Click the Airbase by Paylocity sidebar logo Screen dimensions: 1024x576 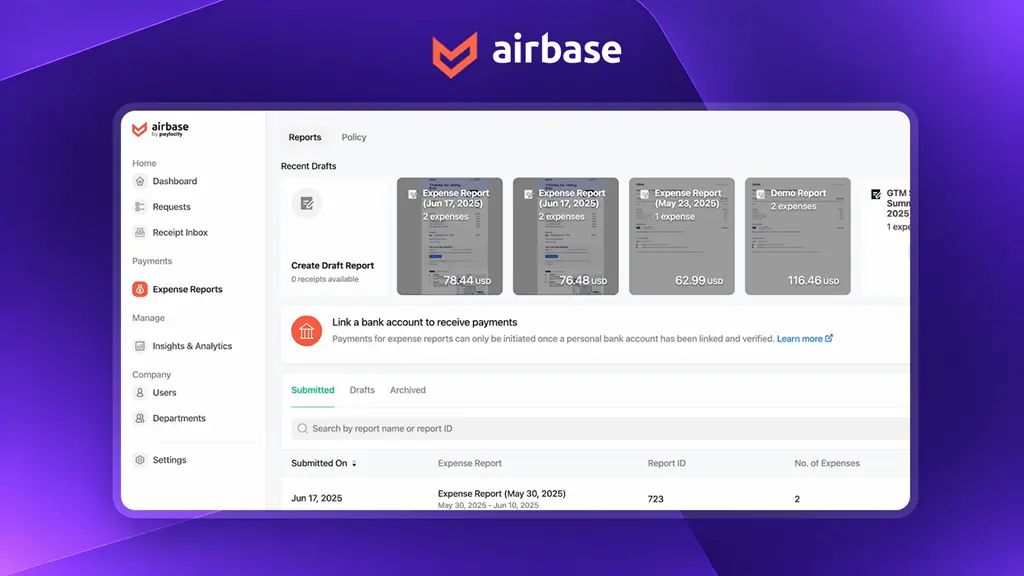[161, 129]
